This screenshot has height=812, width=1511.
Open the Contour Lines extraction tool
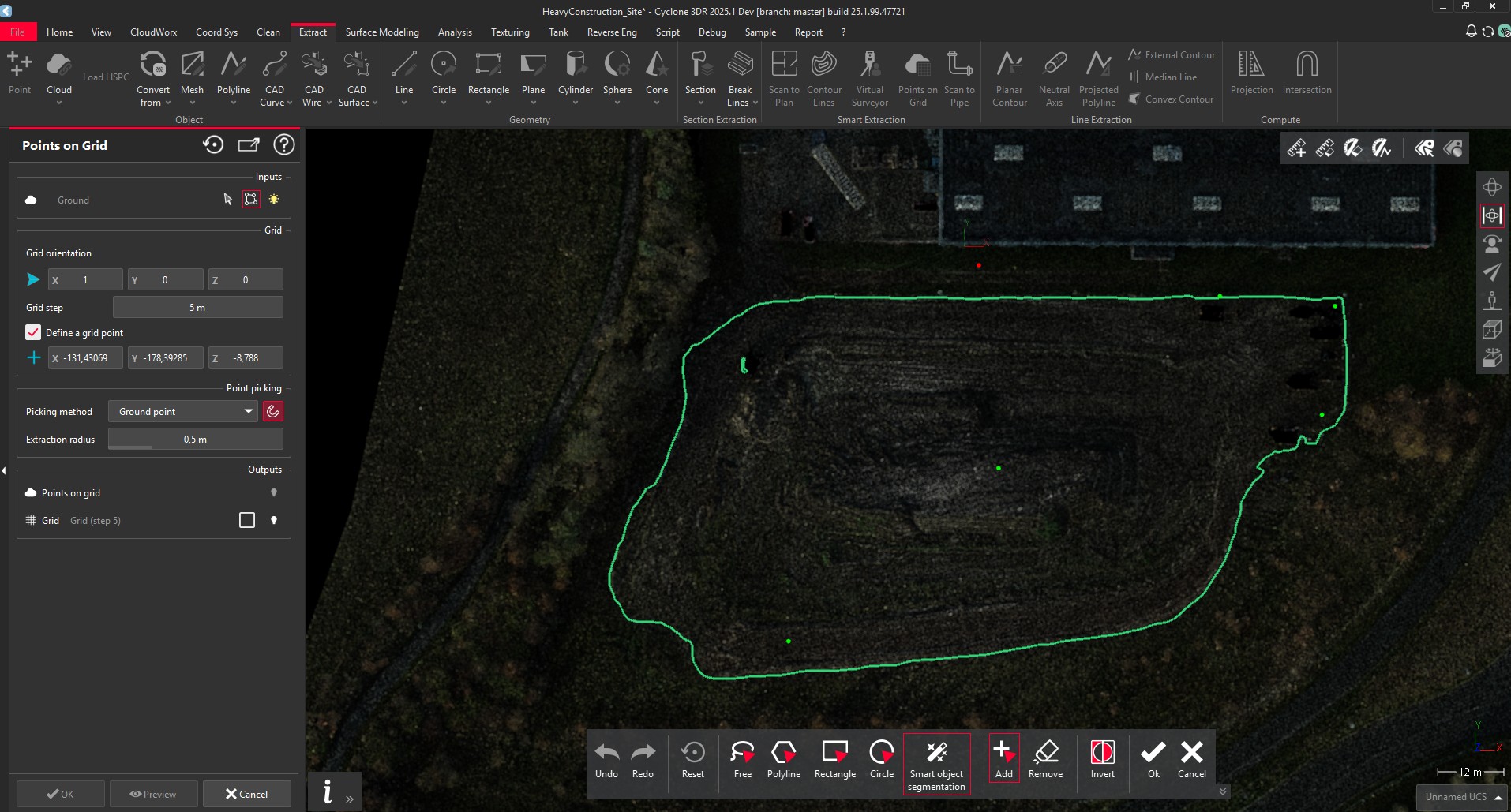click(x=823, y=77)
